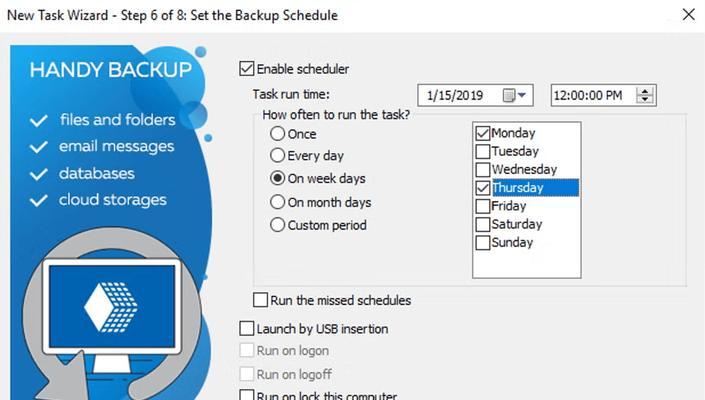Uncheck Monday in the weekday list
Viewport: 705px width, 400px height.
(482, 133)
